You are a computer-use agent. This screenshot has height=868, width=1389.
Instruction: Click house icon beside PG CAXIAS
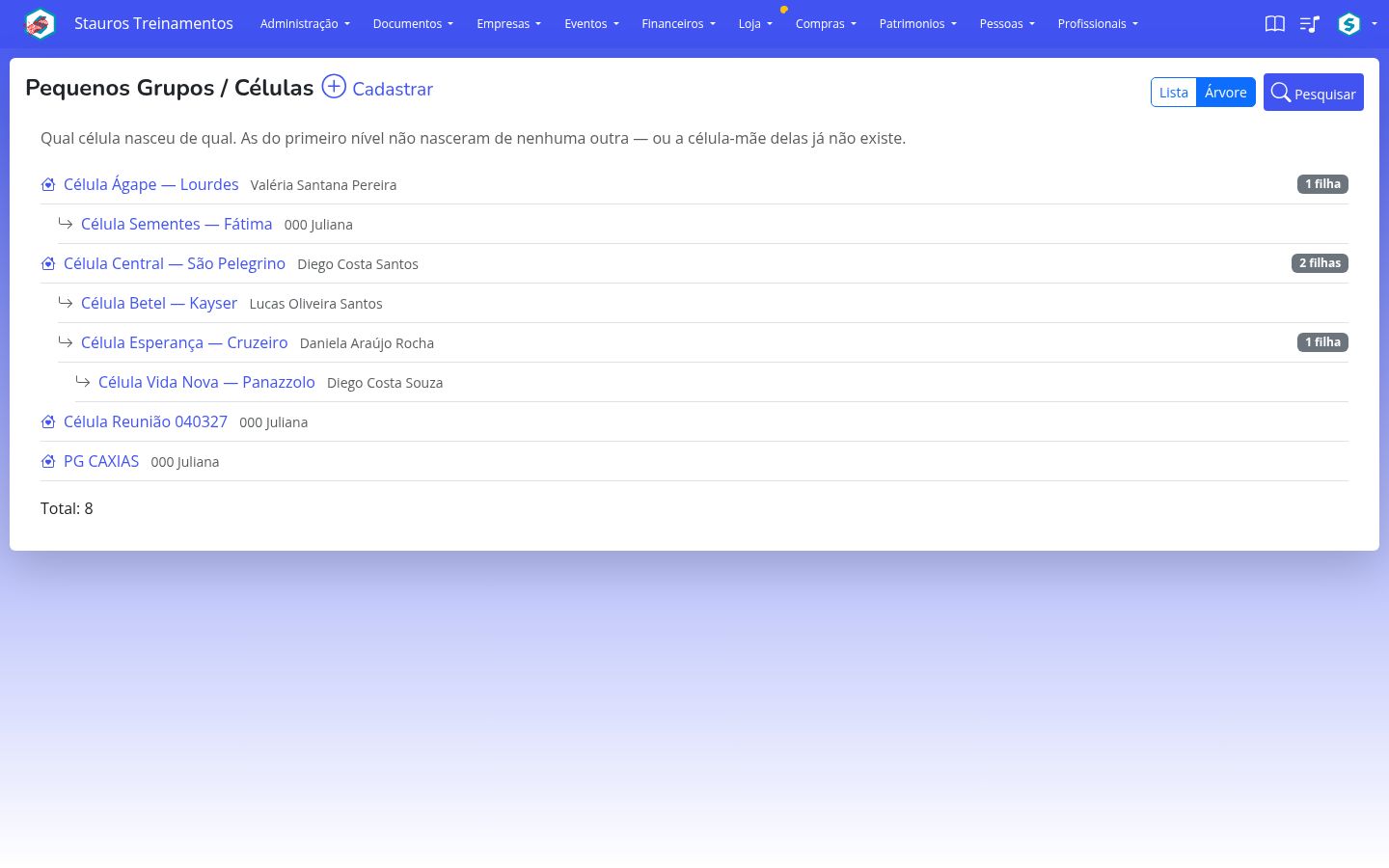click(48, 461)
